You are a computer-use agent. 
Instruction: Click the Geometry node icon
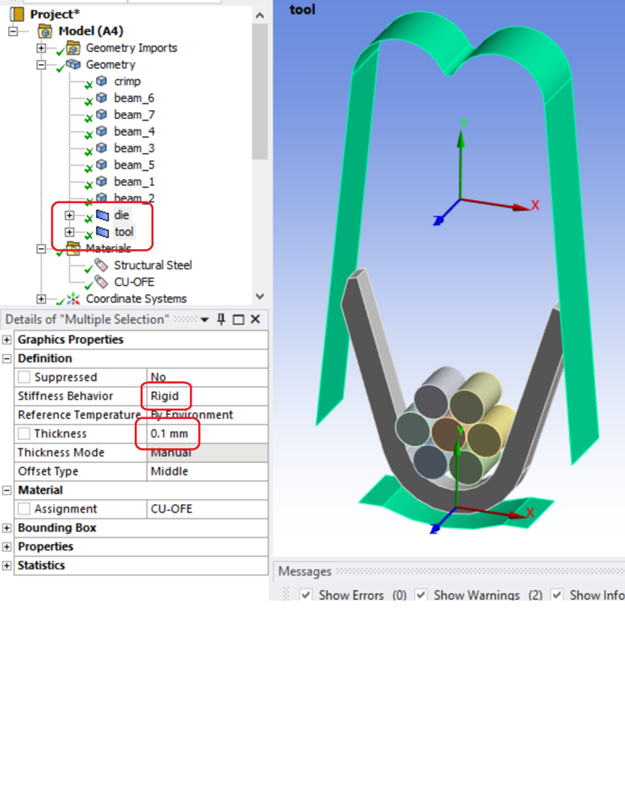click(x=73, y=64)
